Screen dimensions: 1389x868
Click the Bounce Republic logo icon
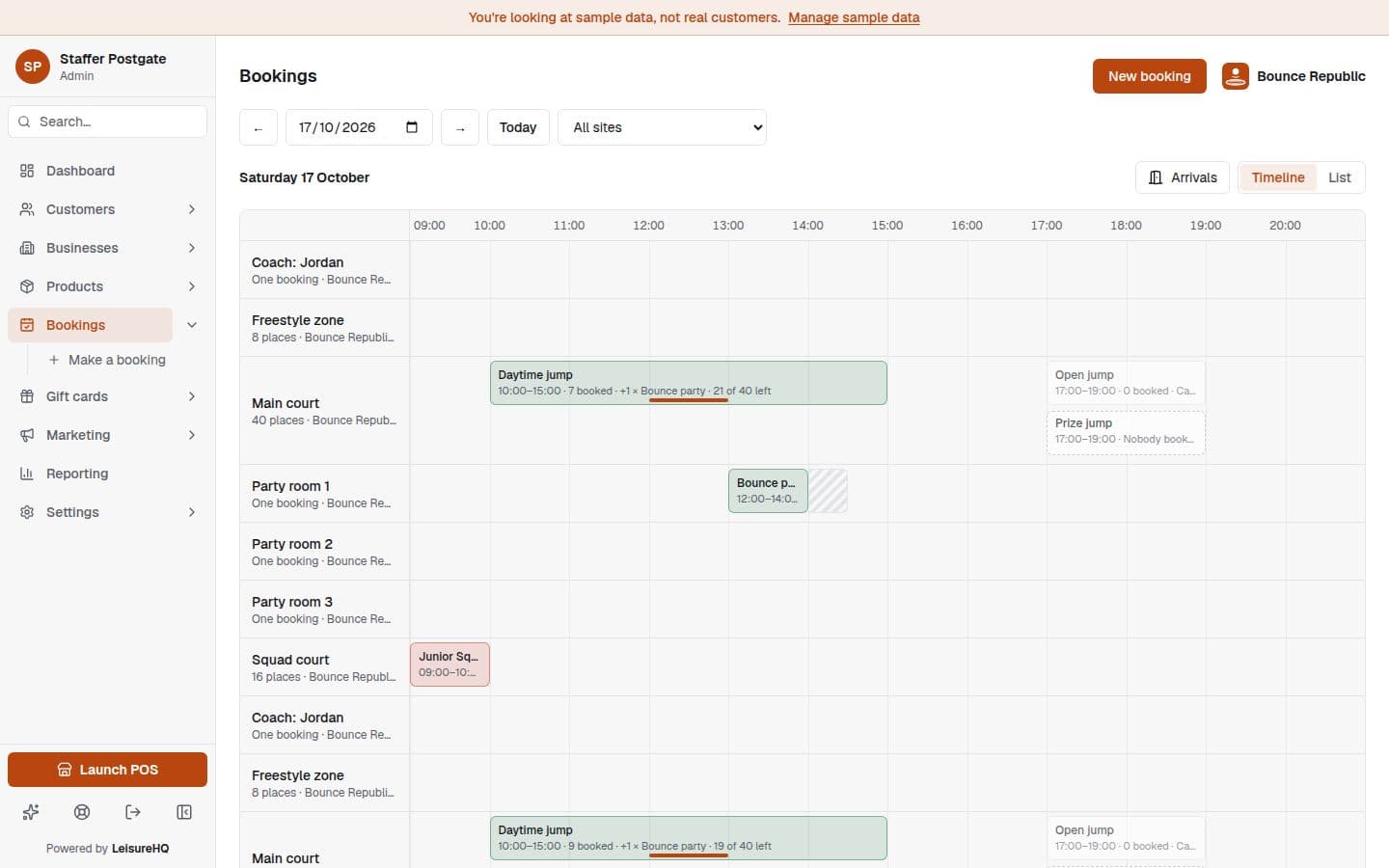click(1236, 76)
